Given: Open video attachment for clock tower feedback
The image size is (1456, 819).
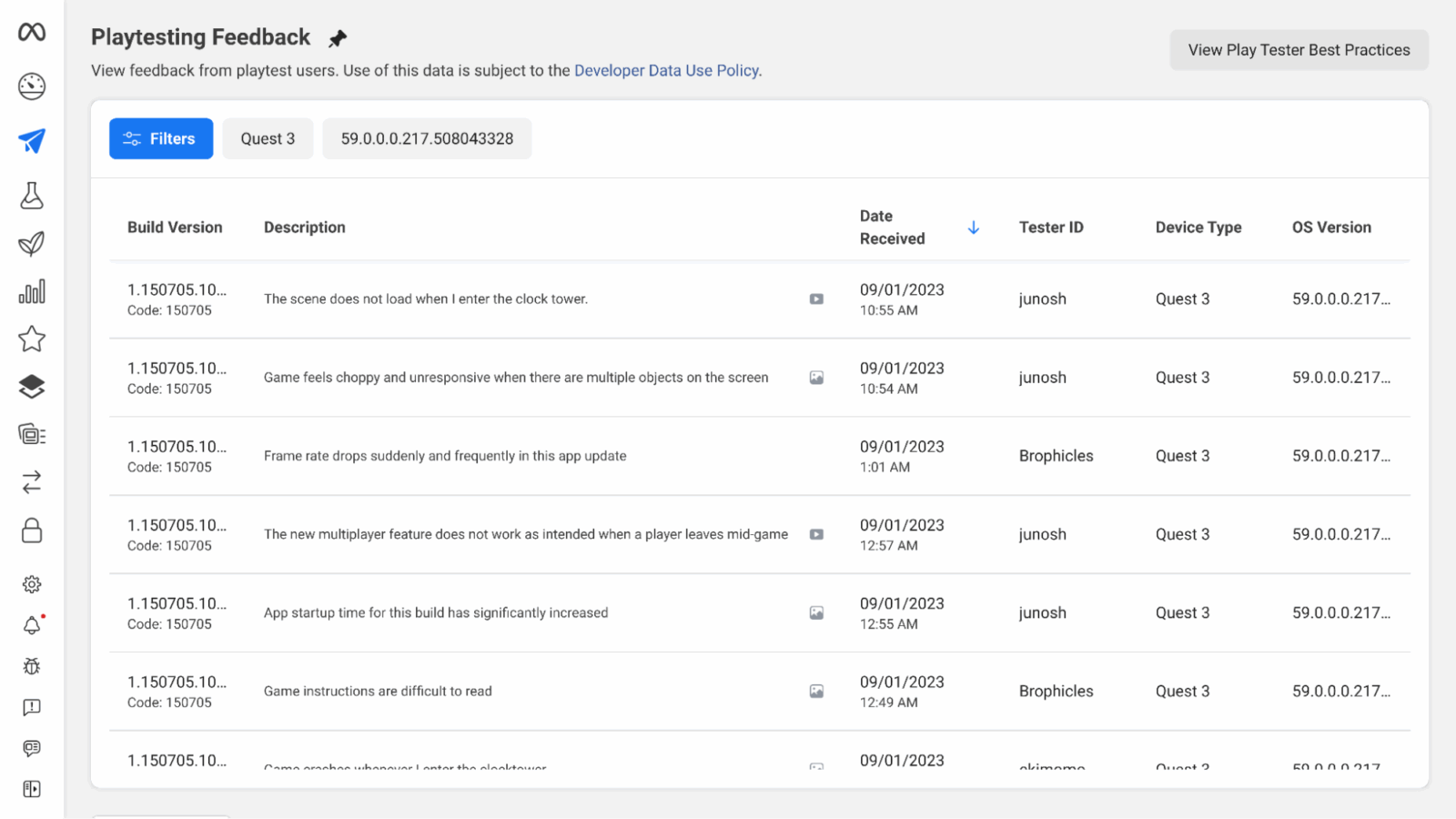Looking at the screenshot, I should coord(816,299).
